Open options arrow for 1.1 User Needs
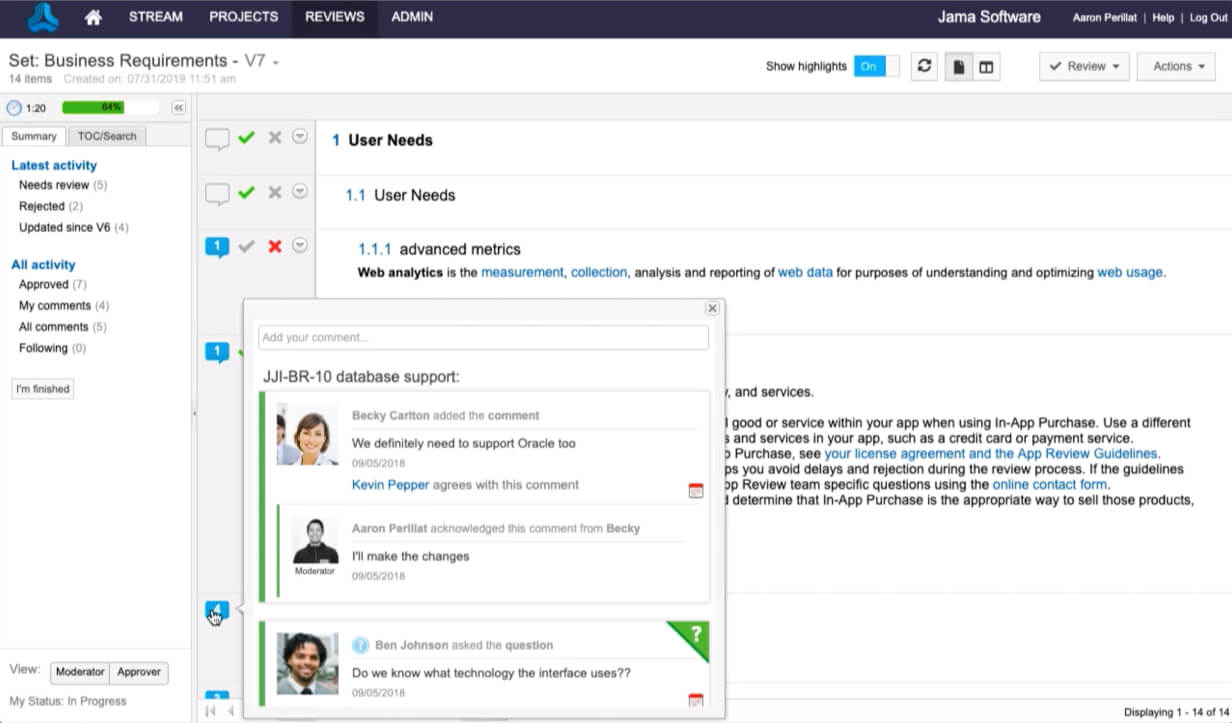Viewport: 1232px width, 723px height. (299, 192)
